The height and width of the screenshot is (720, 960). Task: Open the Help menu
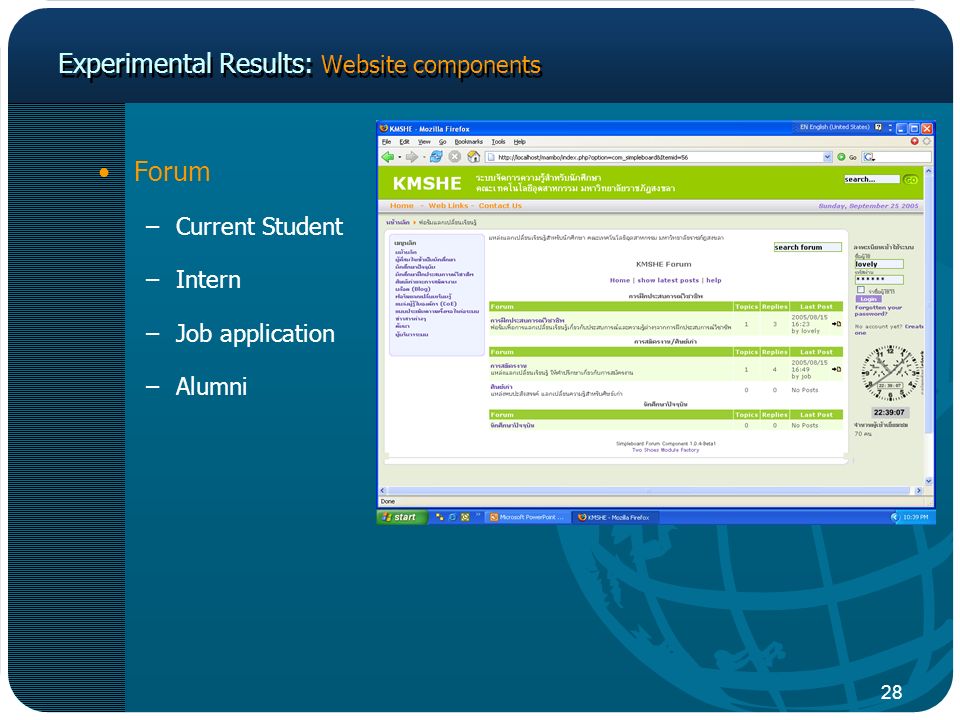pos(519,141)
